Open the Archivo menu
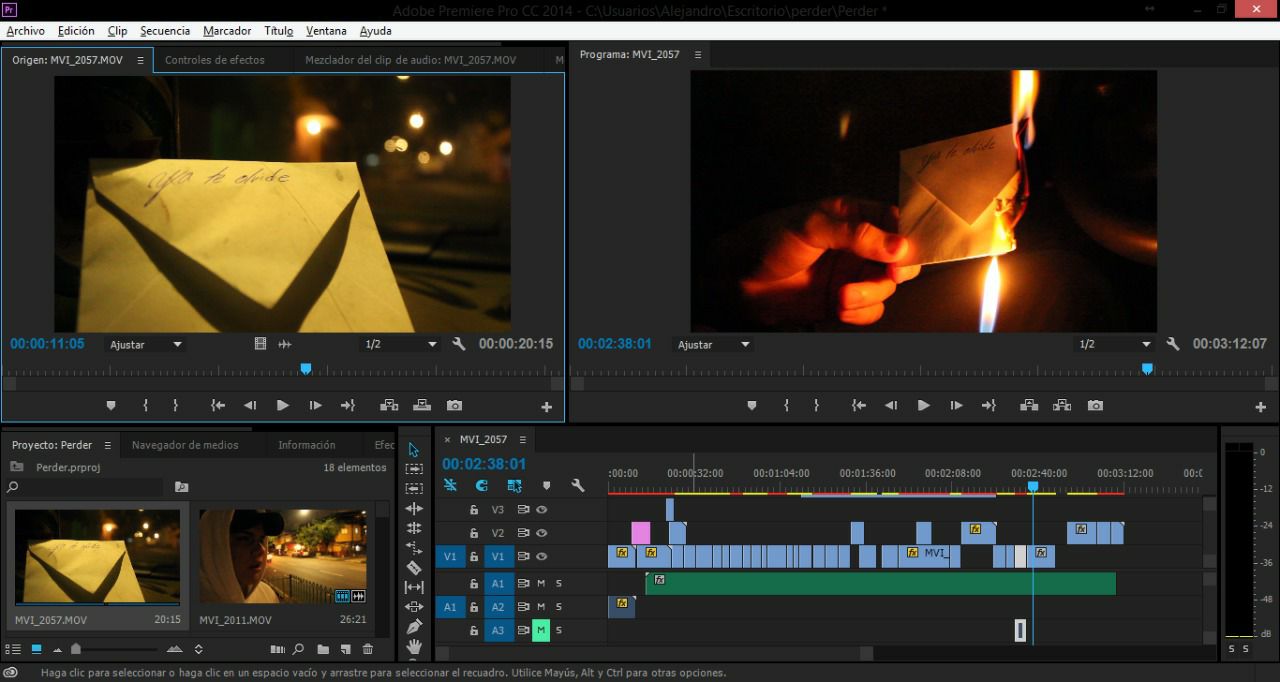Viewport: 1280px width, 682px height. point(26,31)
